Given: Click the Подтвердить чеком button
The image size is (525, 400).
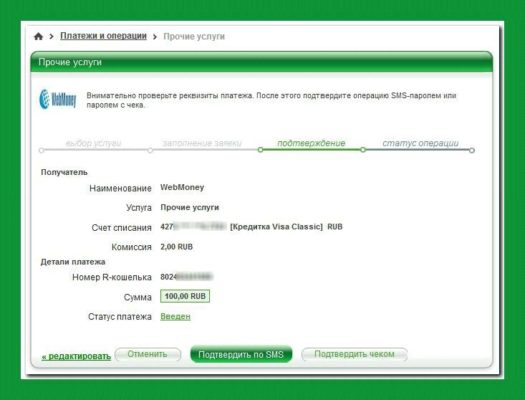Looking at the screenshot, I should (x=355, y=354).
